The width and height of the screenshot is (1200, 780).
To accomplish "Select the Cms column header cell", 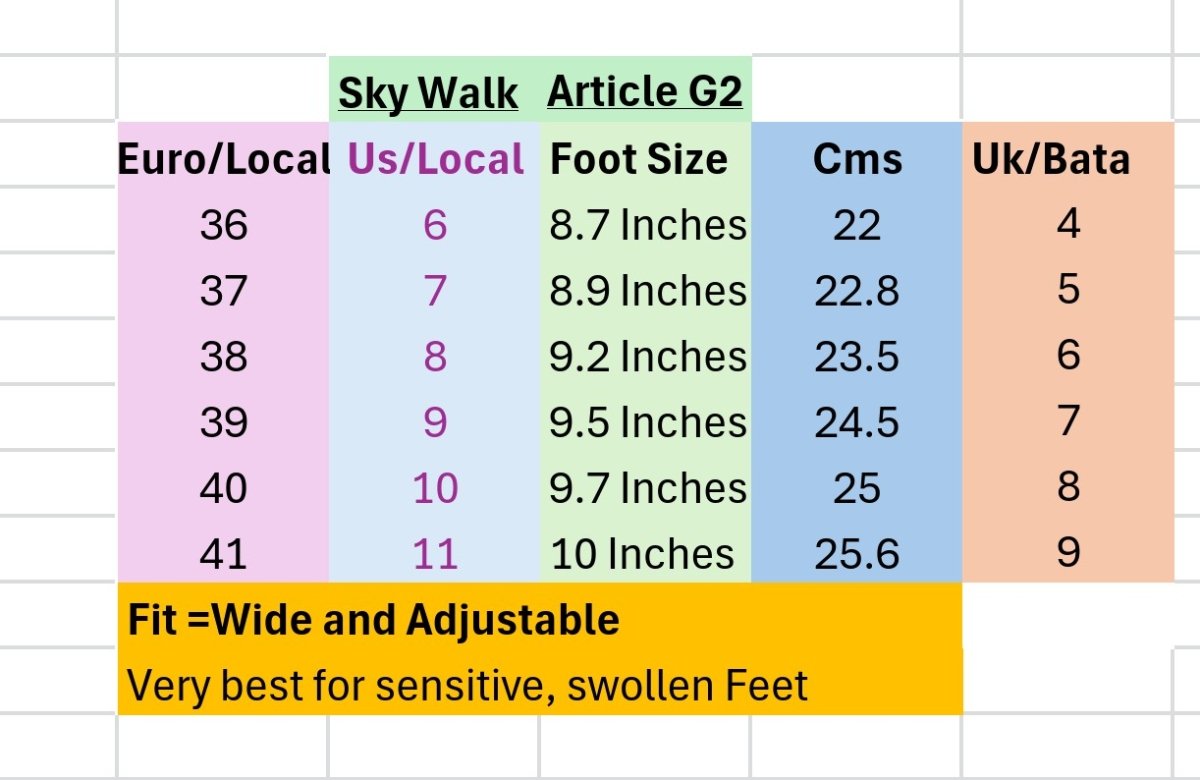I will (857, 159).
